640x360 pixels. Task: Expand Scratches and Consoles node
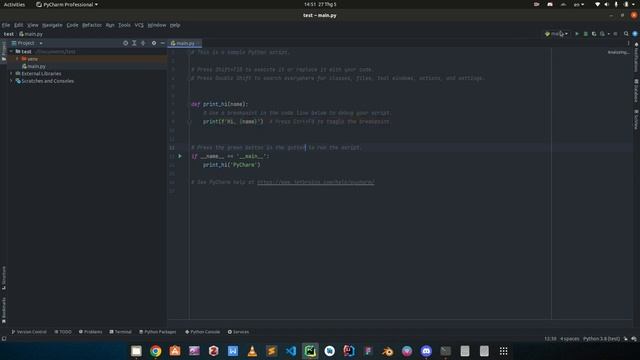click(x=11, y=81)
